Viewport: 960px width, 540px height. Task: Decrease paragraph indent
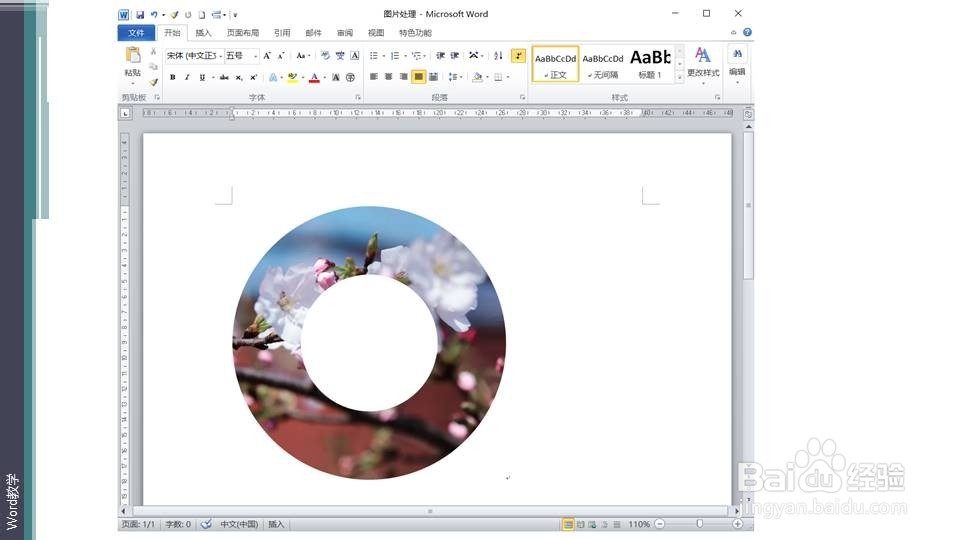[440, 56]
